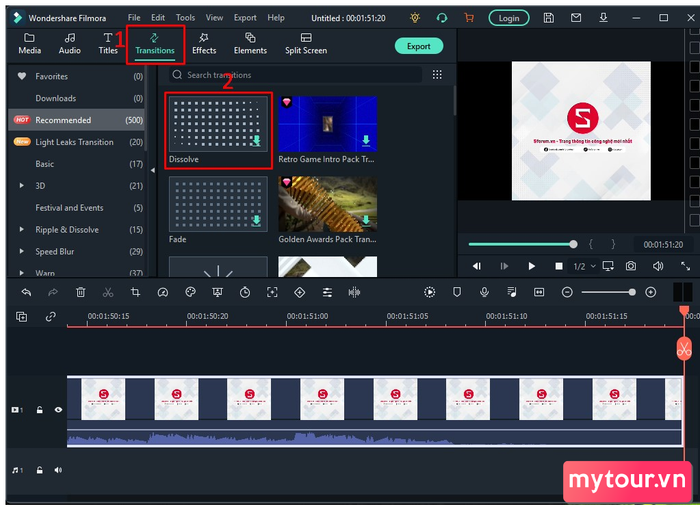Step back one frame in preview
Image resolution: width=700 pixels, height=513 pixels.
point(477,266)
